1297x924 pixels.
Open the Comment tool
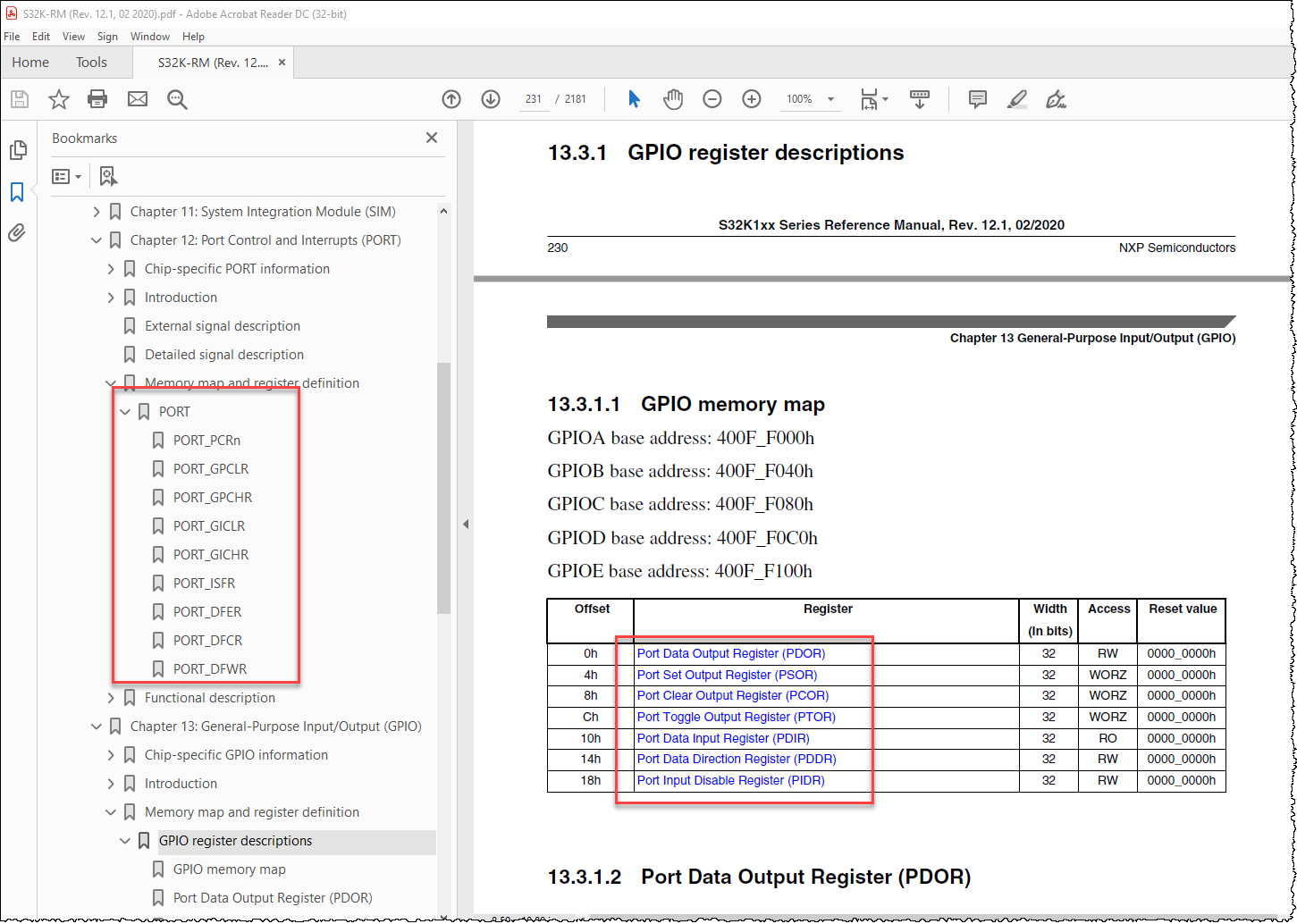[977, 99]
